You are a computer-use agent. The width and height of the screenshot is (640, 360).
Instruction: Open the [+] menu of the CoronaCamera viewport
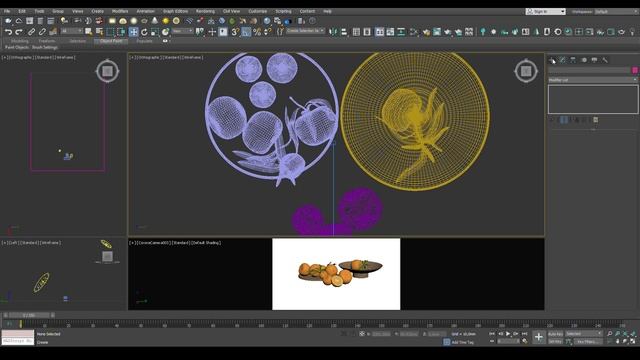click(132, 243)
